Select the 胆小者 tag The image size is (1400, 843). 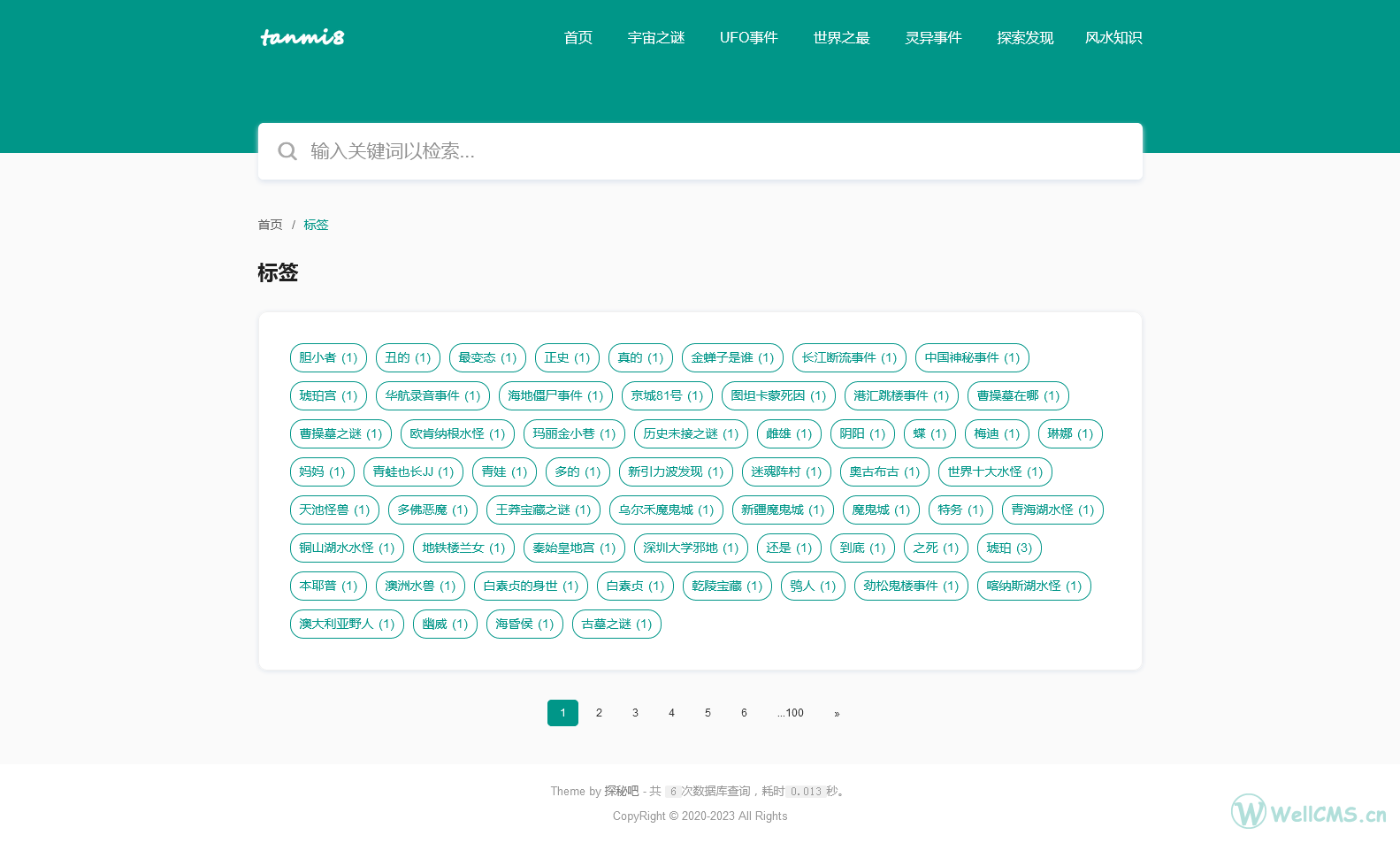coord(328,358)
